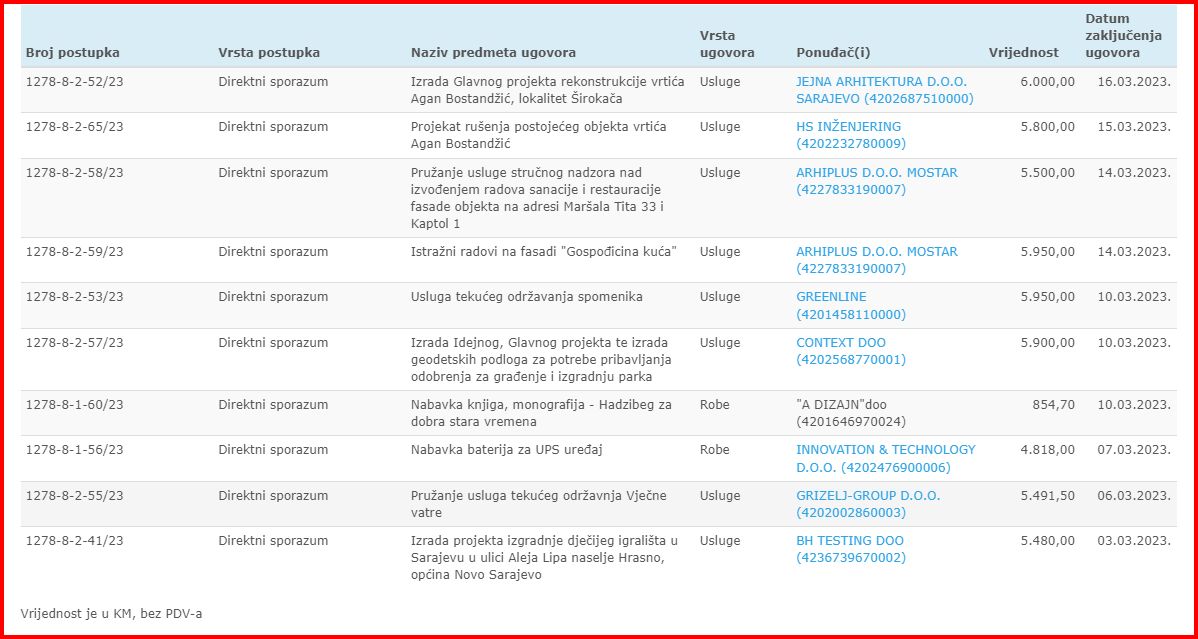Select procedure number 1278-8-2-53/23

point(75,297)
